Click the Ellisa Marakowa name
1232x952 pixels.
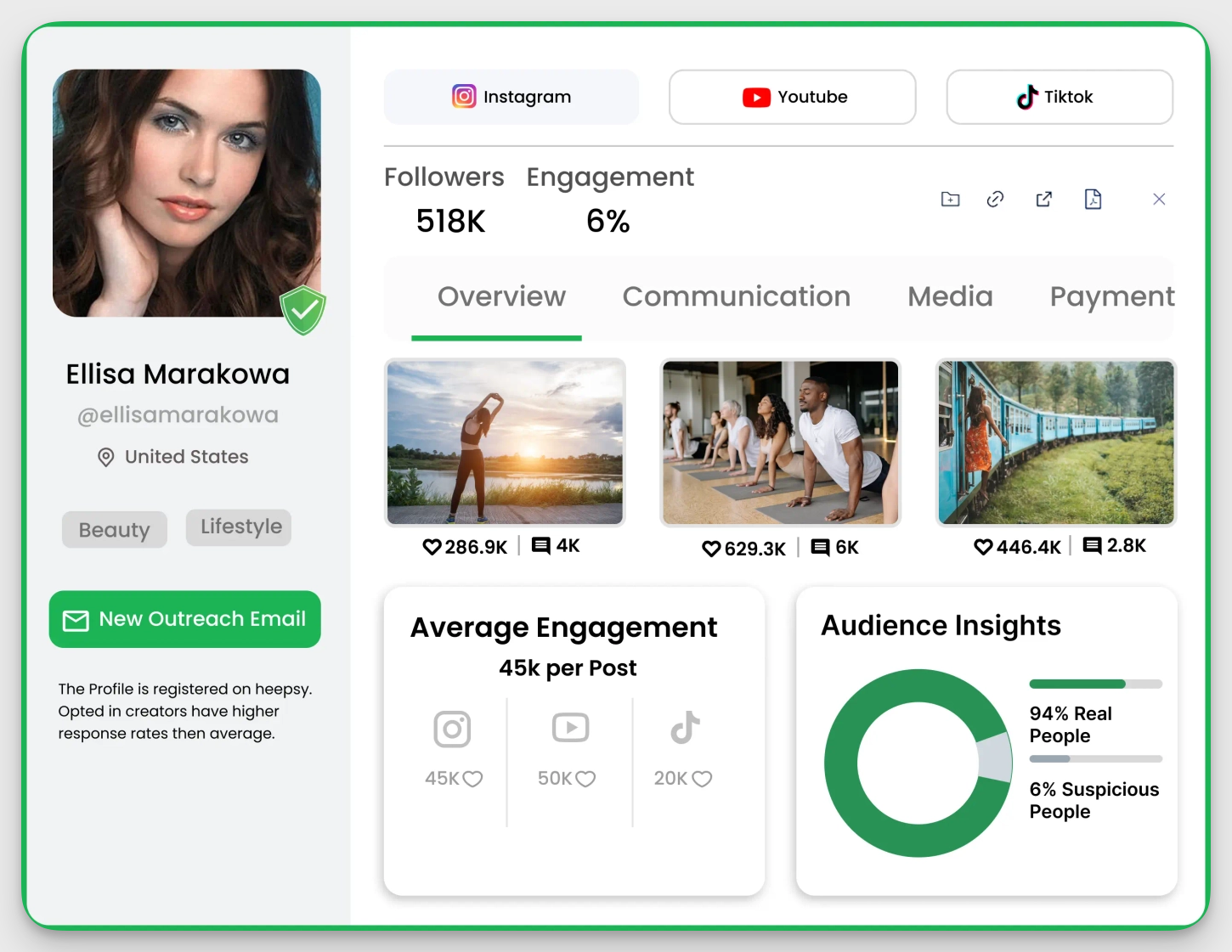tap(178, 375)
